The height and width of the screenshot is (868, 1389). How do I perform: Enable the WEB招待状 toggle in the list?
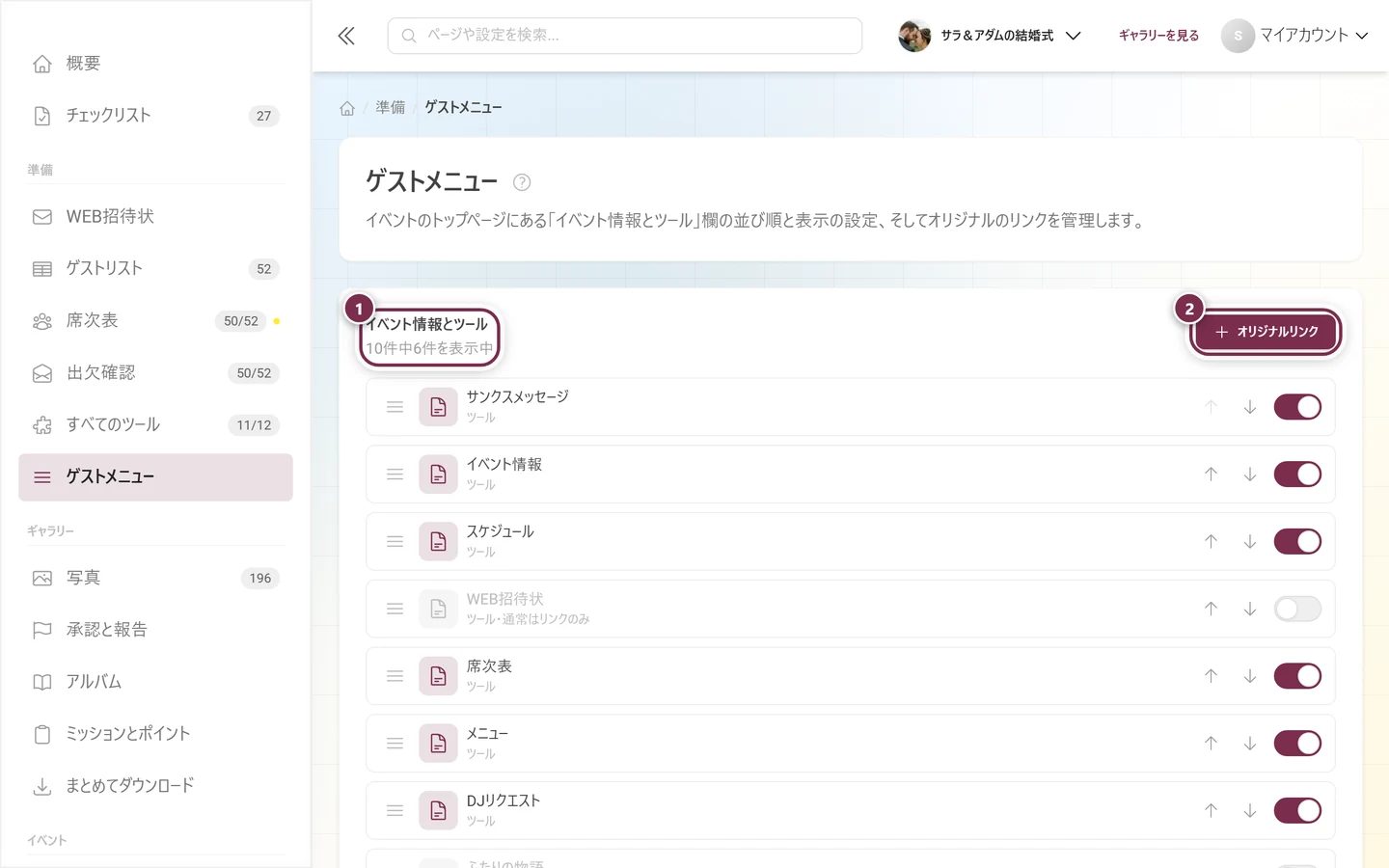1297,609
